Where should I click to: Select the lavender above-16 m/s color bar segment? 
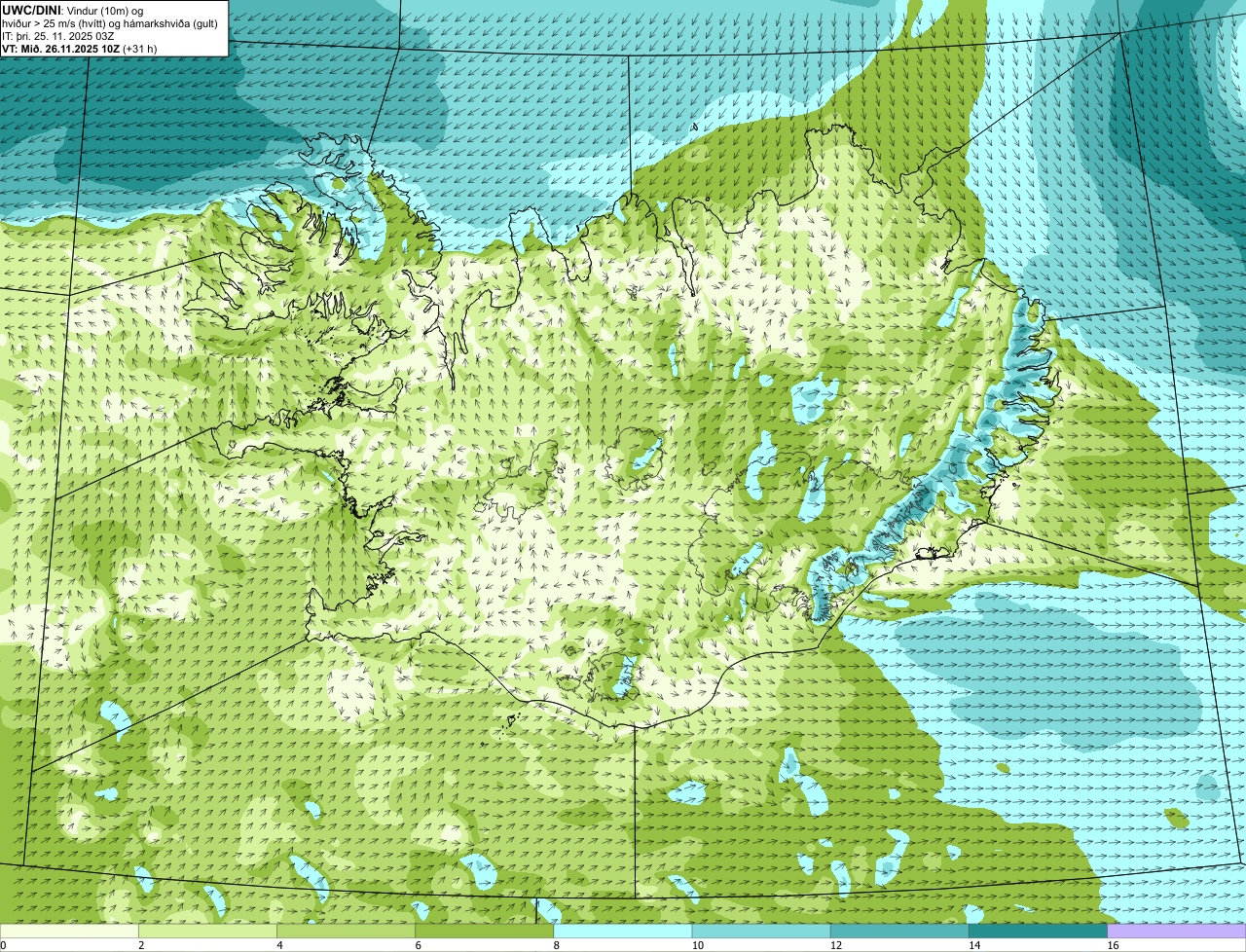point(1177,931)
